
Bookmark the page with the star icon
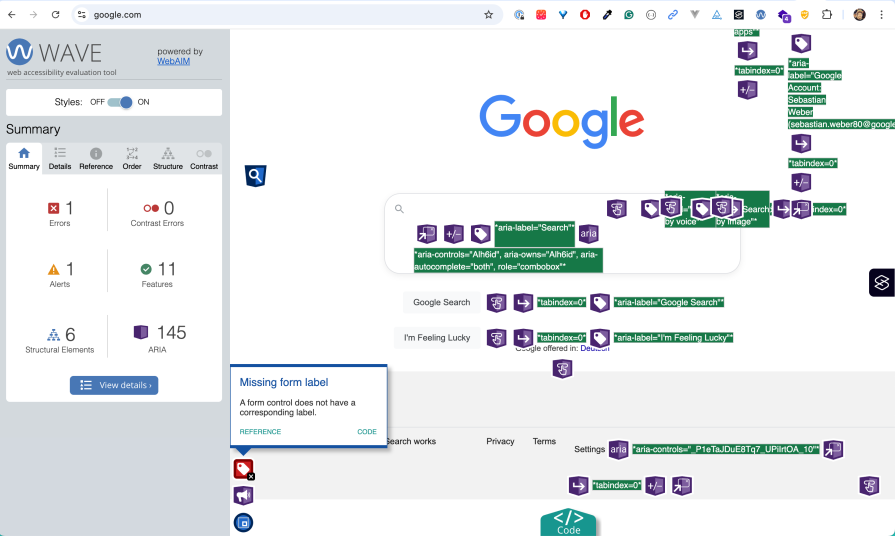pos(489,15)
